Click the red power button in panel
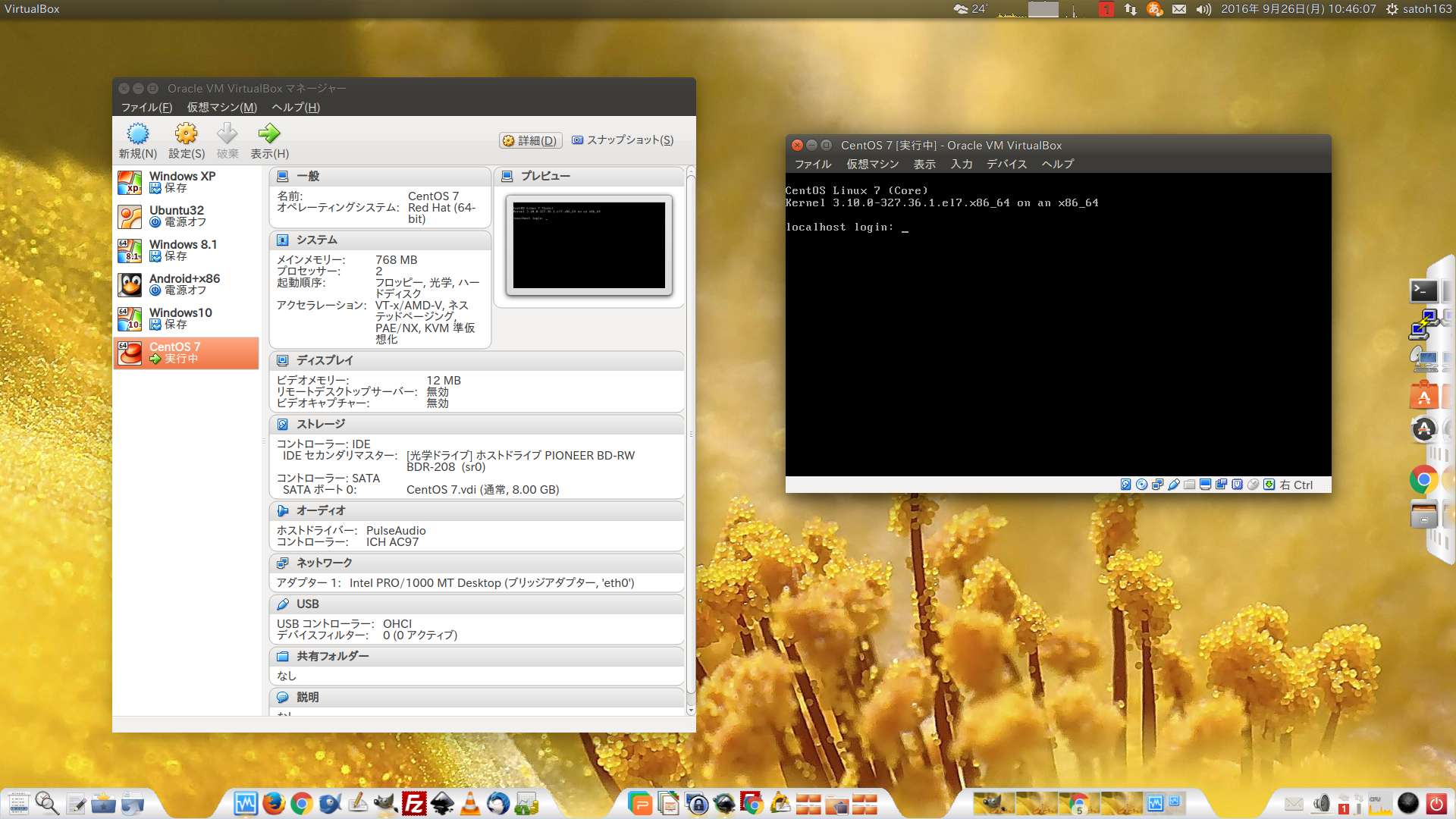The height and width of the screenshot is (819, 1456). coord(1436,804)
